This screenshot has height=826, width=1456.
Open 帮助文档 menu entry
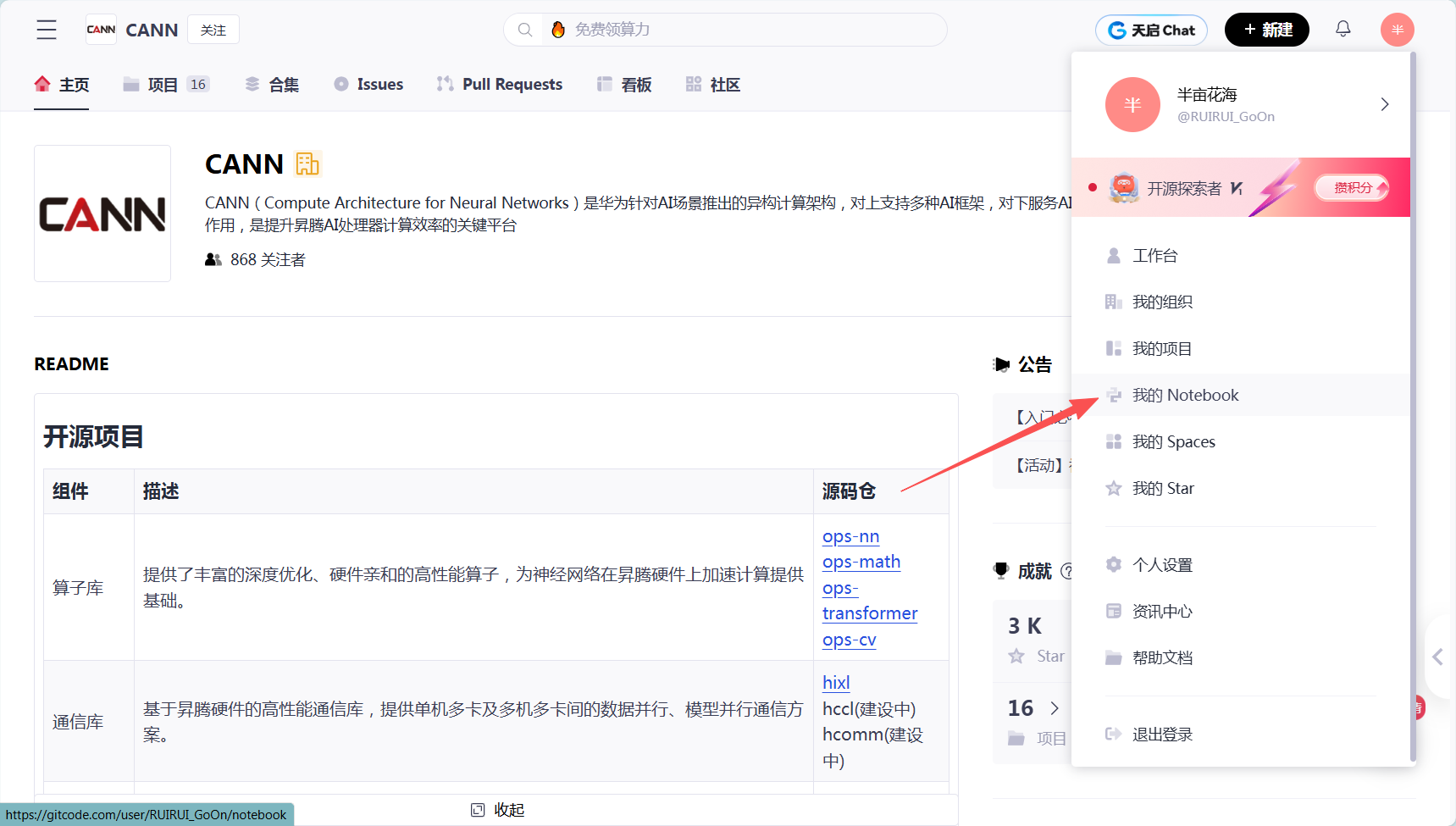pyautogui.click(x=1241, y=657)
